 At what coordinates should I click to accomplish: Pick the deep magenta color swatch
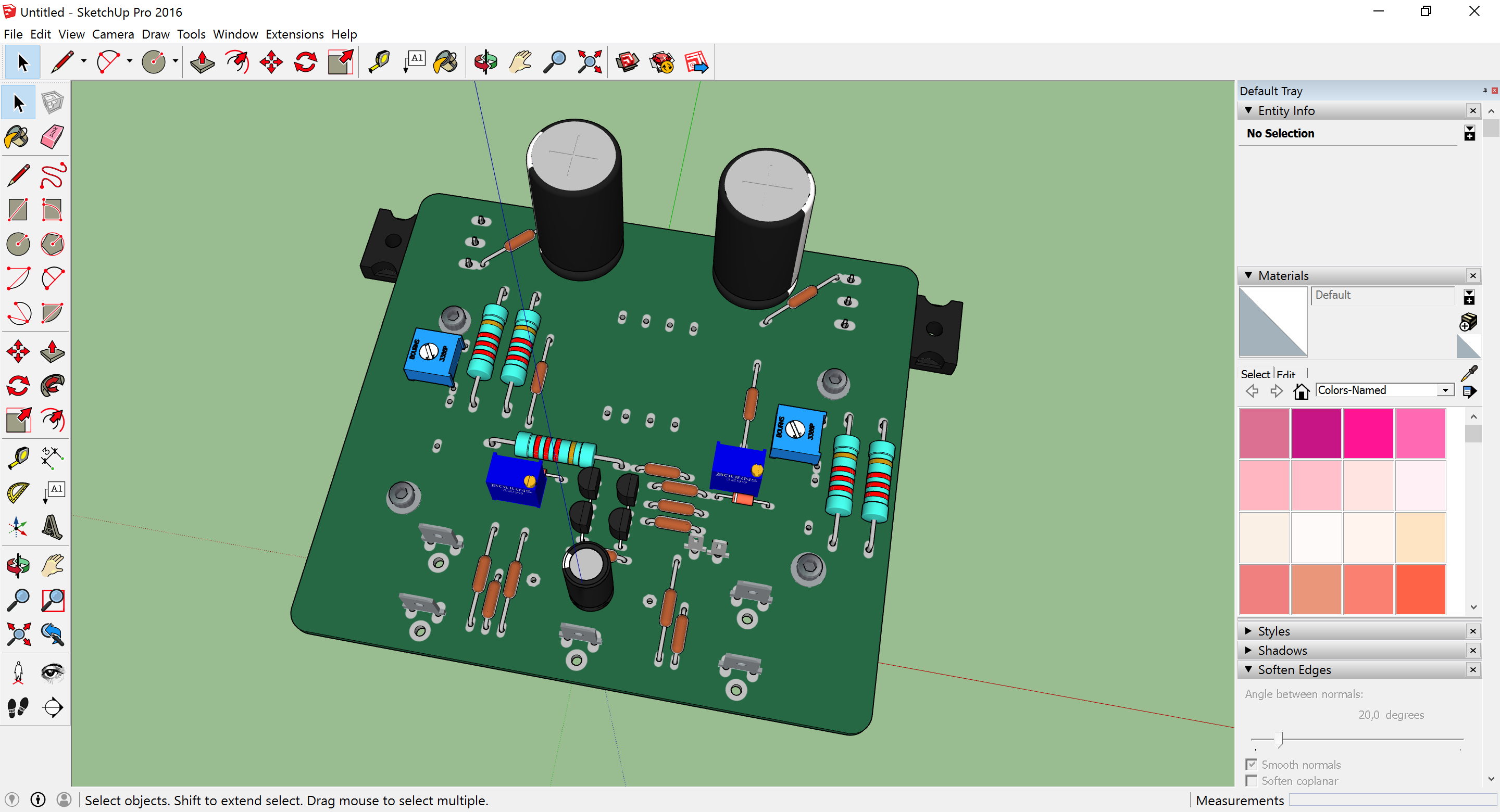coord(1316,433)
